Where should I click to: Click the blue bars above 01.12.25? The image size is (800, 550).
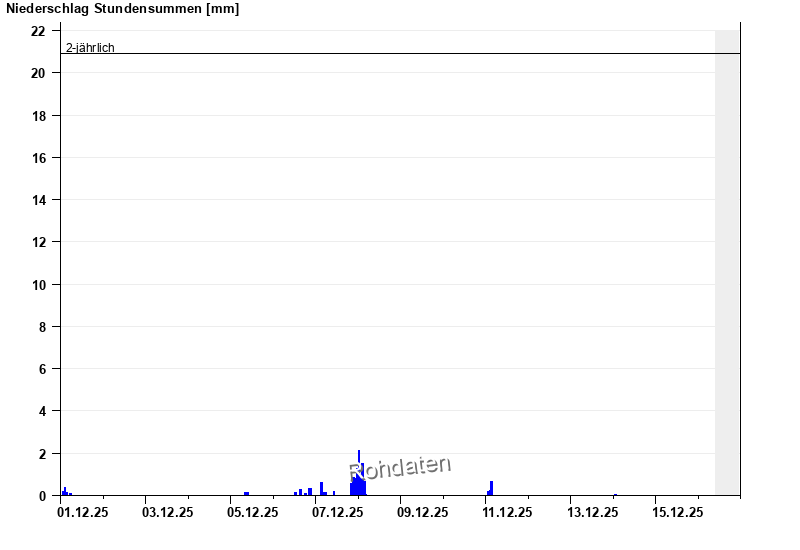[x=65, y=491]
